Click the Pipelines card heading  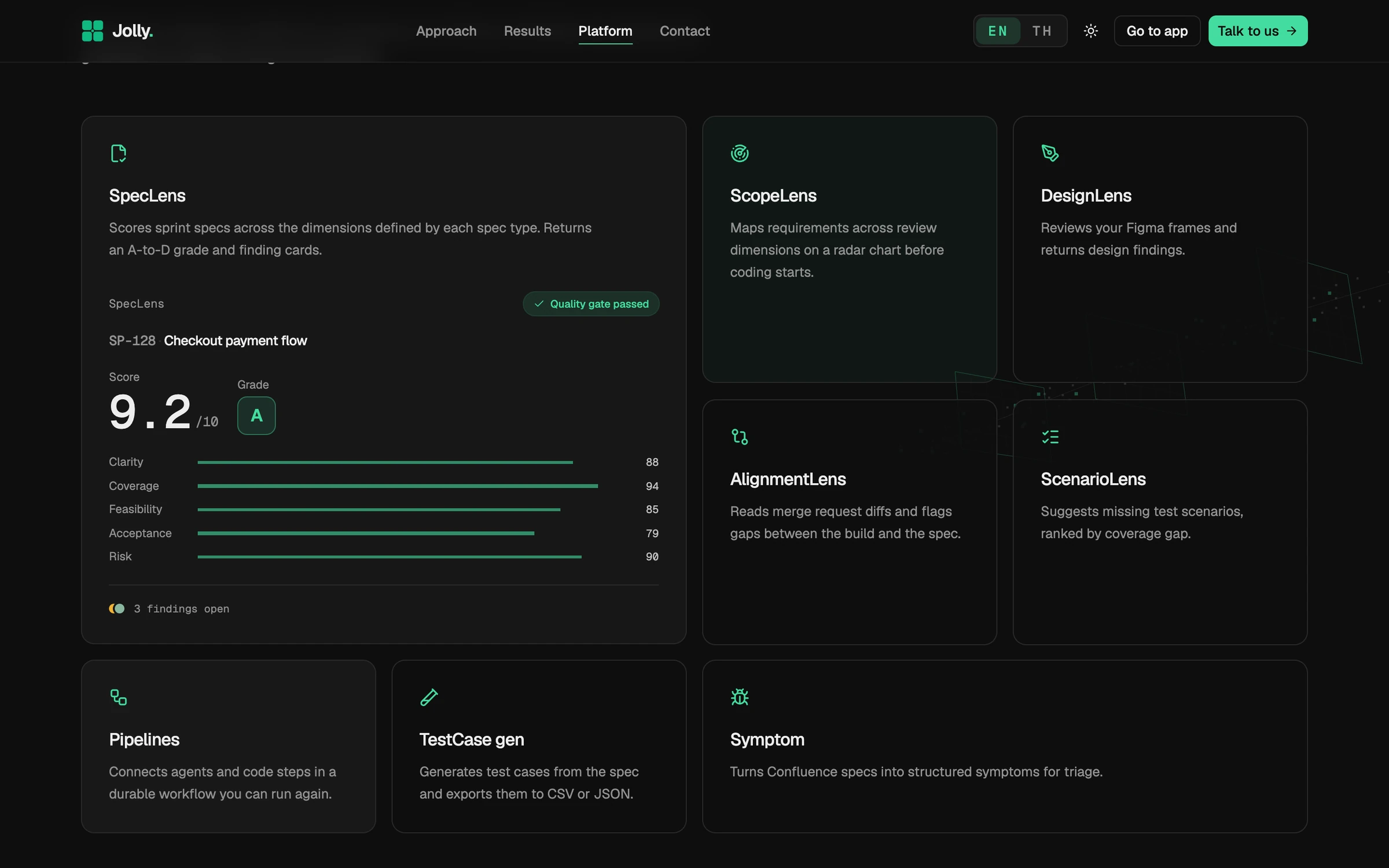click(x=144, y=740)
